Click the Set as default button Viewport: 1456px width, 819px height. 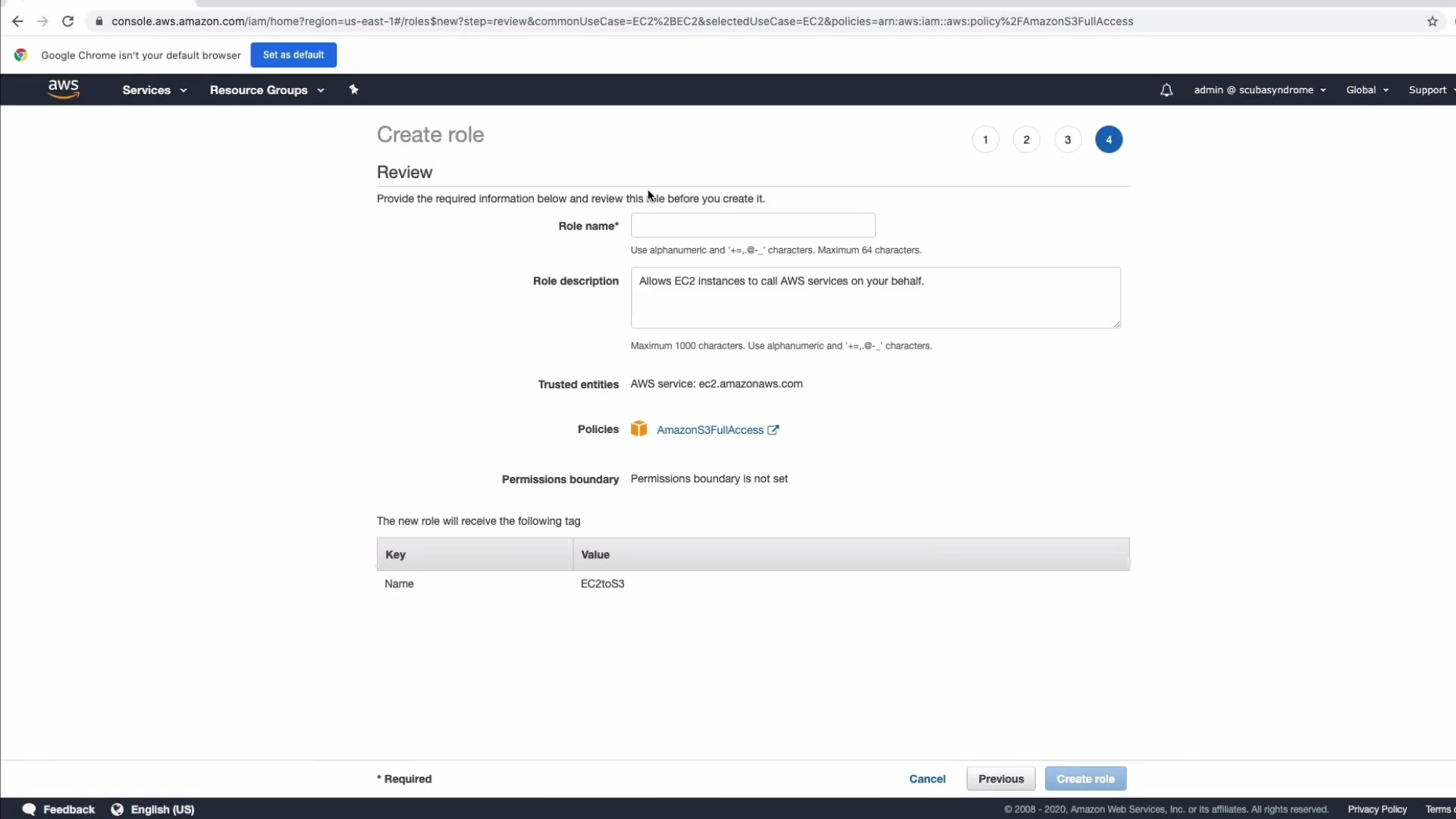pos(293,55)
